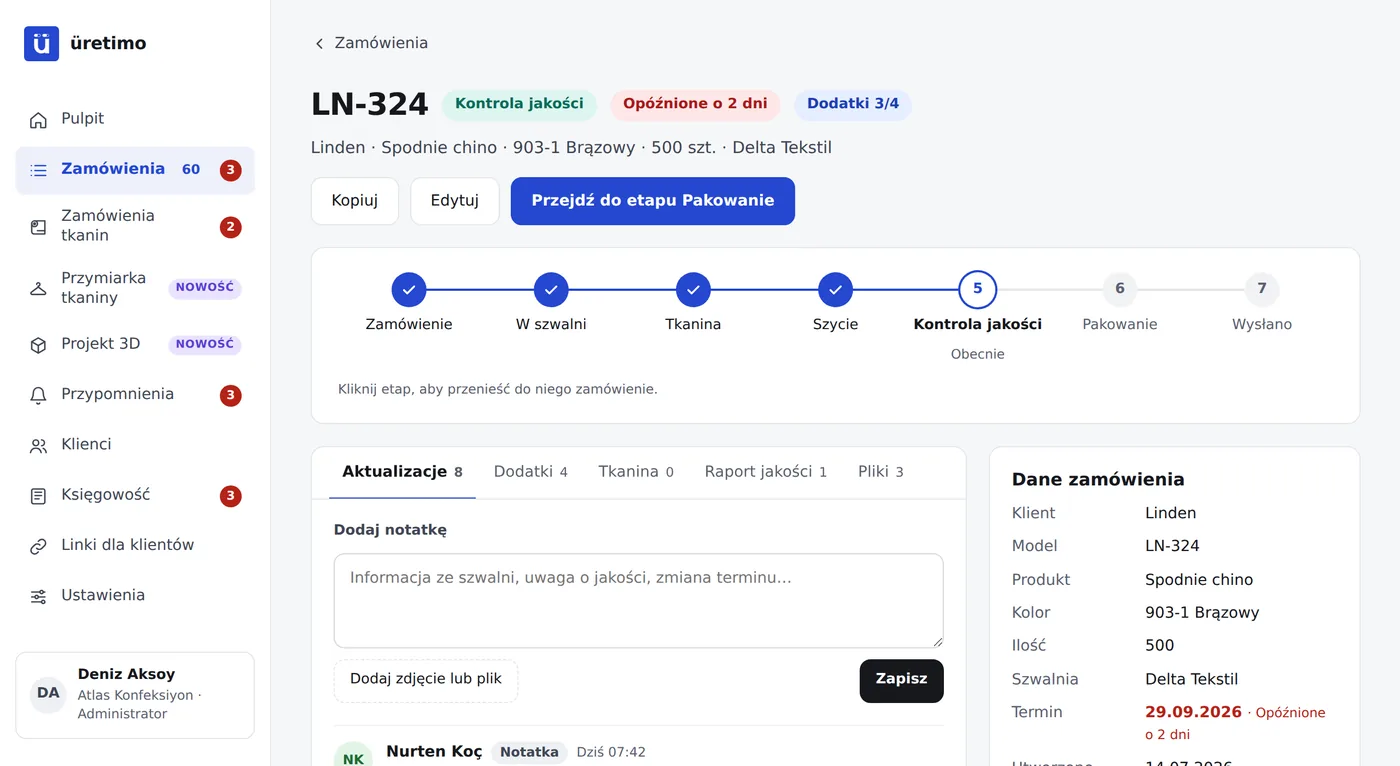Click stage 5 Kontrola jakości circle
The image size is (1400, 766).
(x=978, y=289)
